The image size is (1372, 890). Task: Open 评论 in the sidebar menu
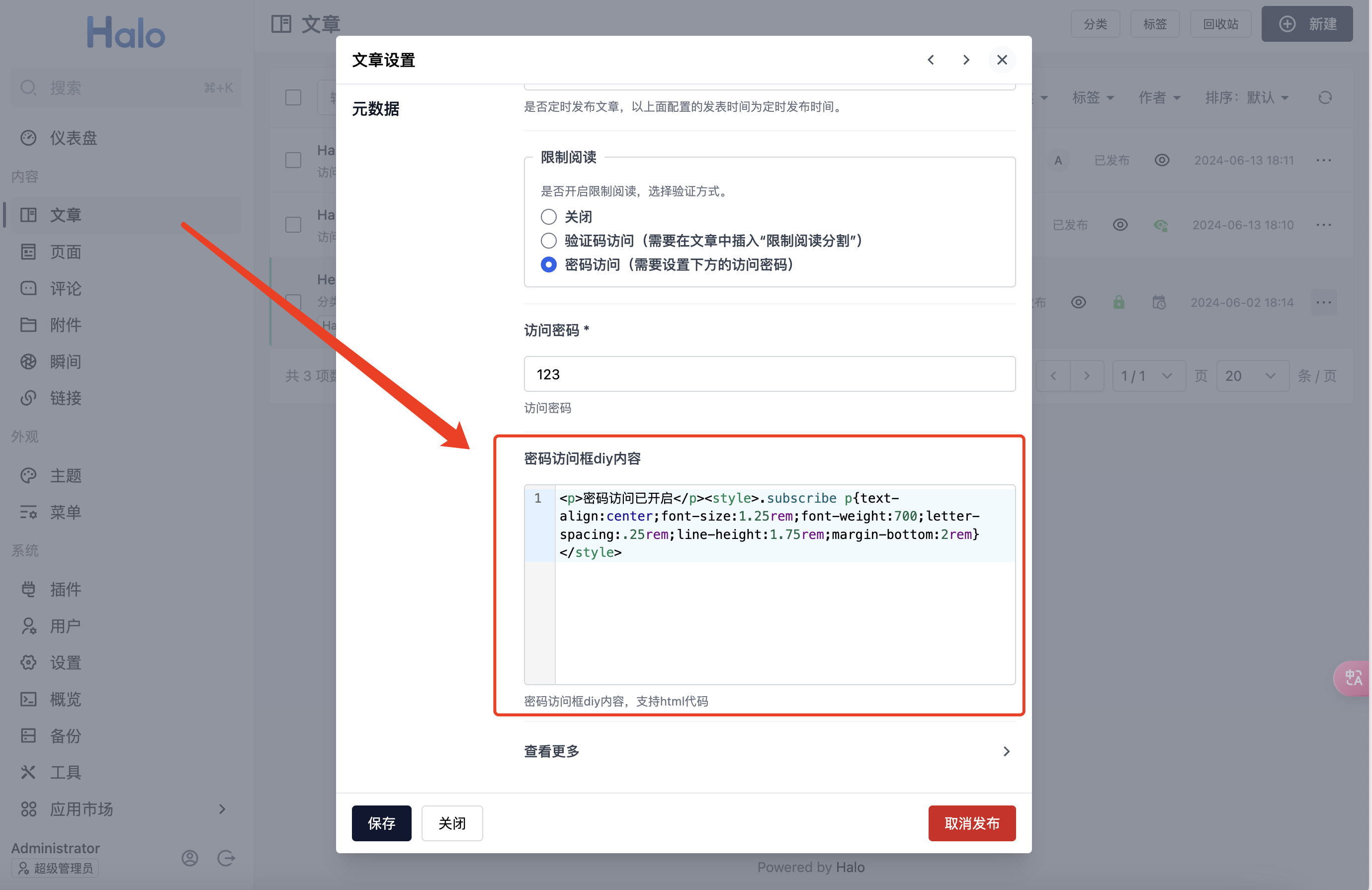tap(126, 288)
